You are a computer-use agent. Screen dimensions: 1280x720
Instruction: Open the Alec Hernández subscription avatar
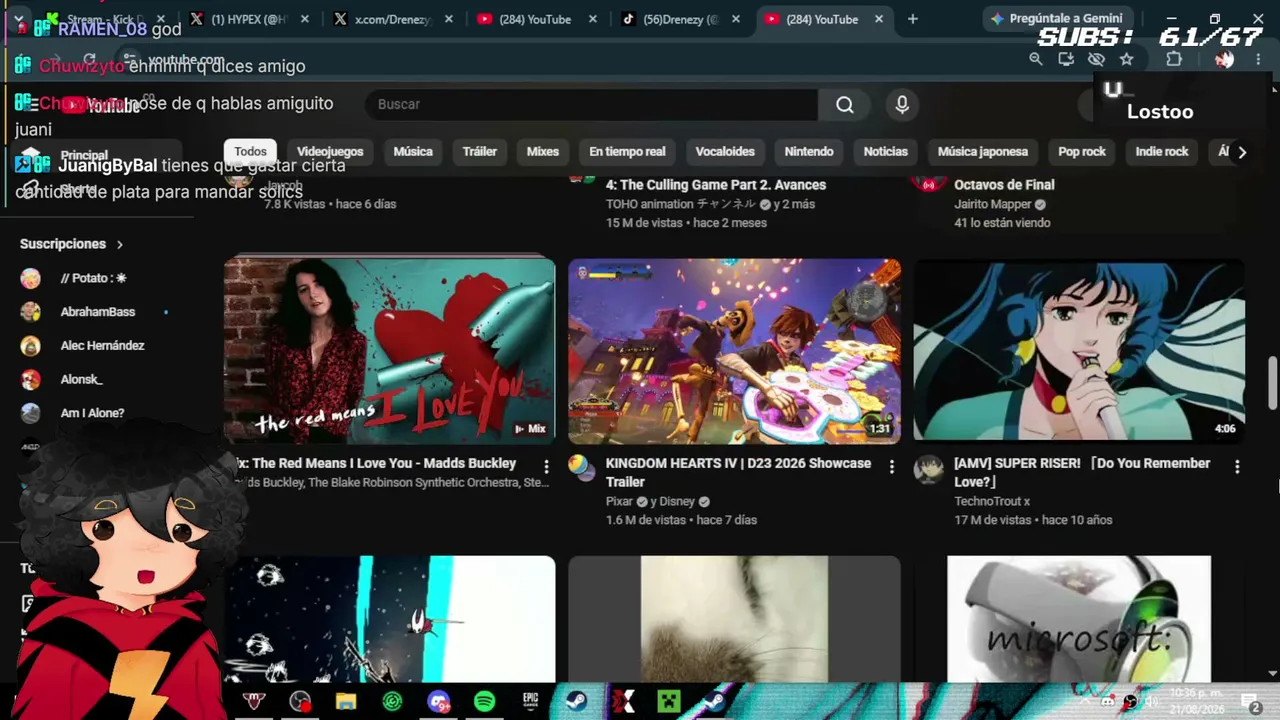(31, 346)
